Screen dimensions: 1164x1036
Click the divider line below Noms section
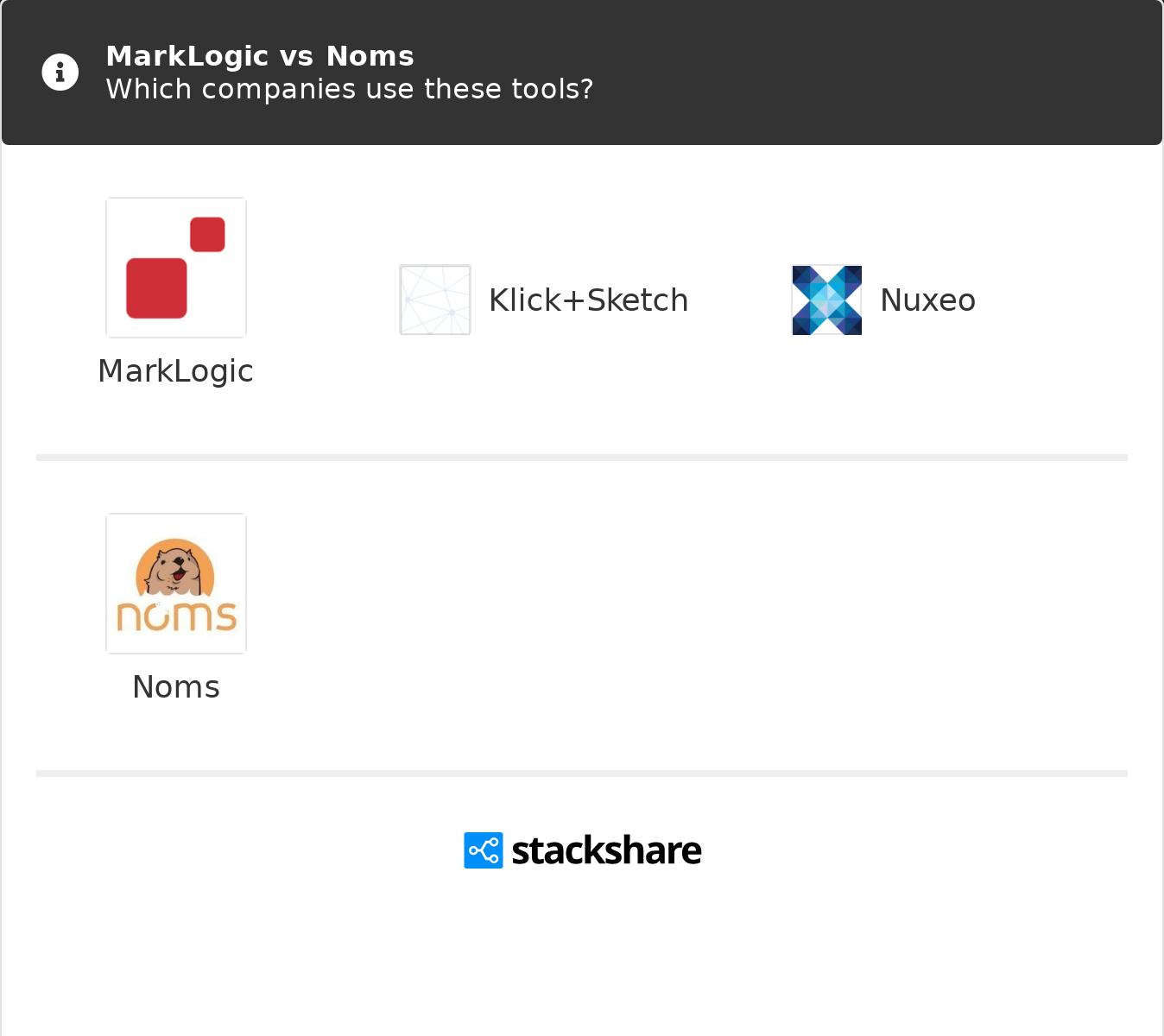coord(582,774)
